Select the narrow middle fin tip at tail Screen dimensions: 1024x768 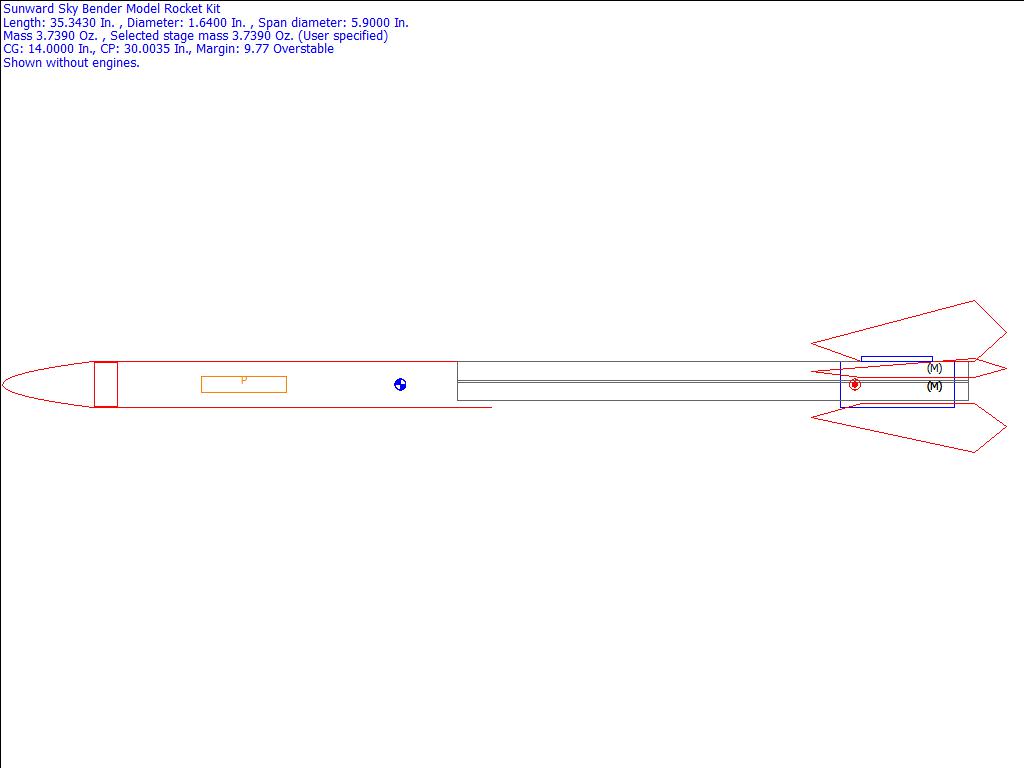pyautogui.click(x=988, y=368)
